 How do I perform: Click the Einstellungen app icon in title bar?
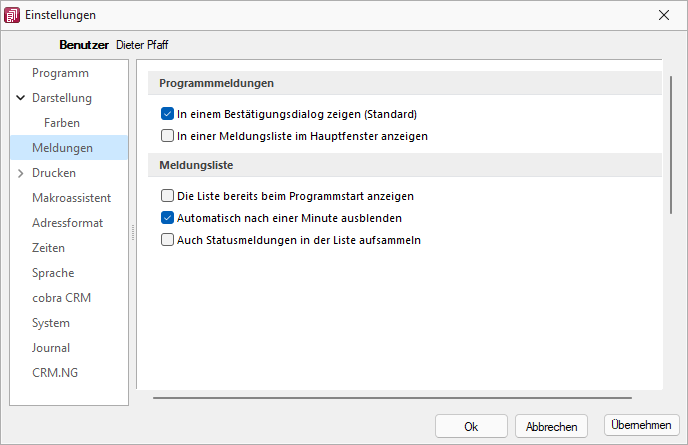(12, 15)
